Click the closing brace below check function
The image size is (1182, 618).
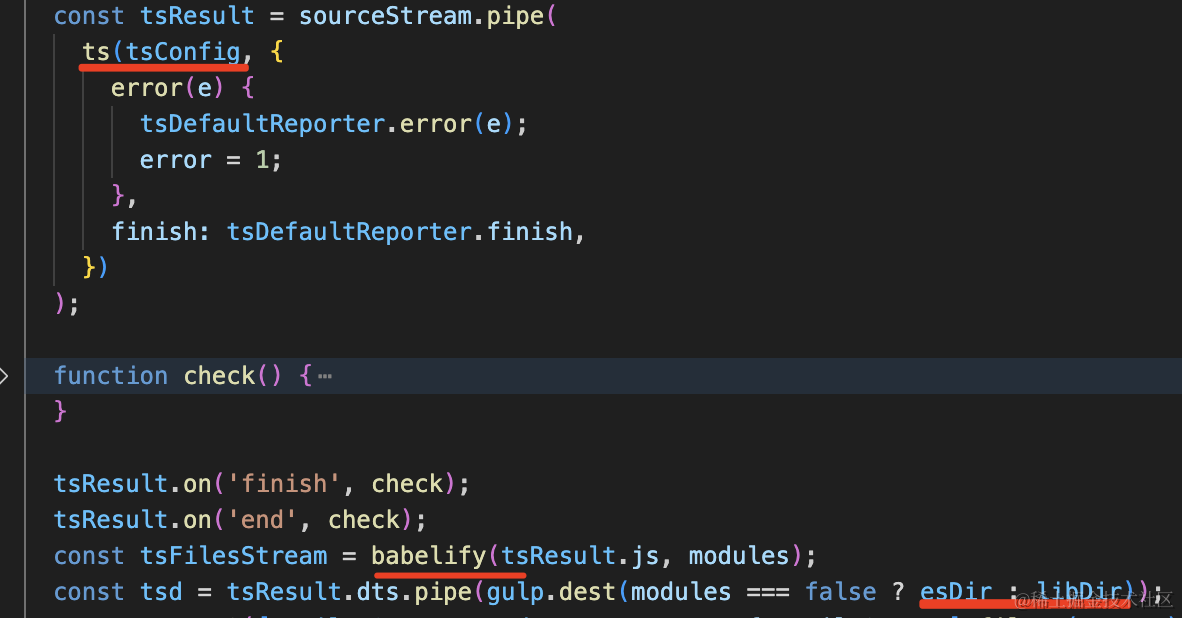[60, 411]
